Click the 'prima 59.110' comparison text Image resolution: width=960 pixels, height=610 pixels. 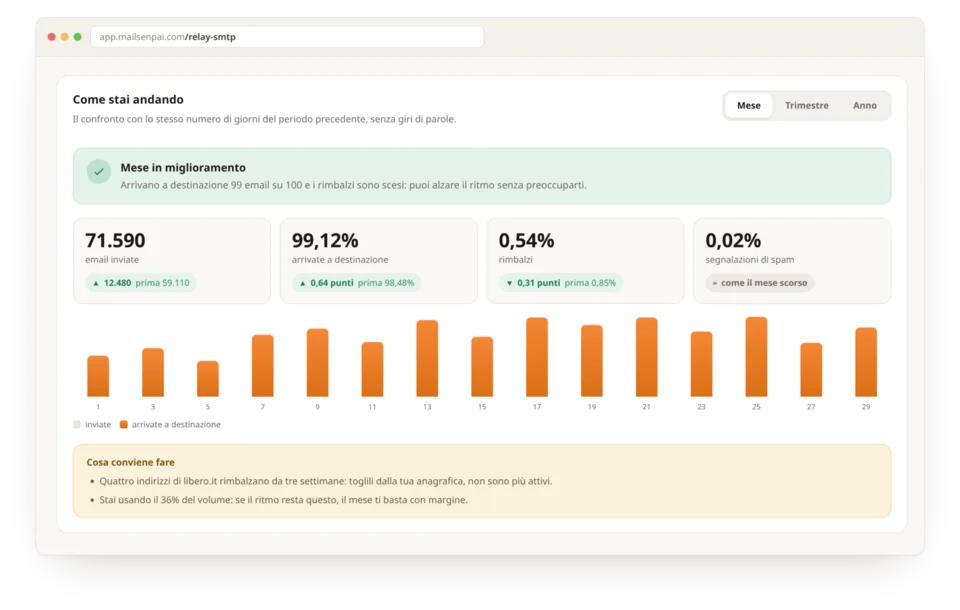(x=162, y=283)
